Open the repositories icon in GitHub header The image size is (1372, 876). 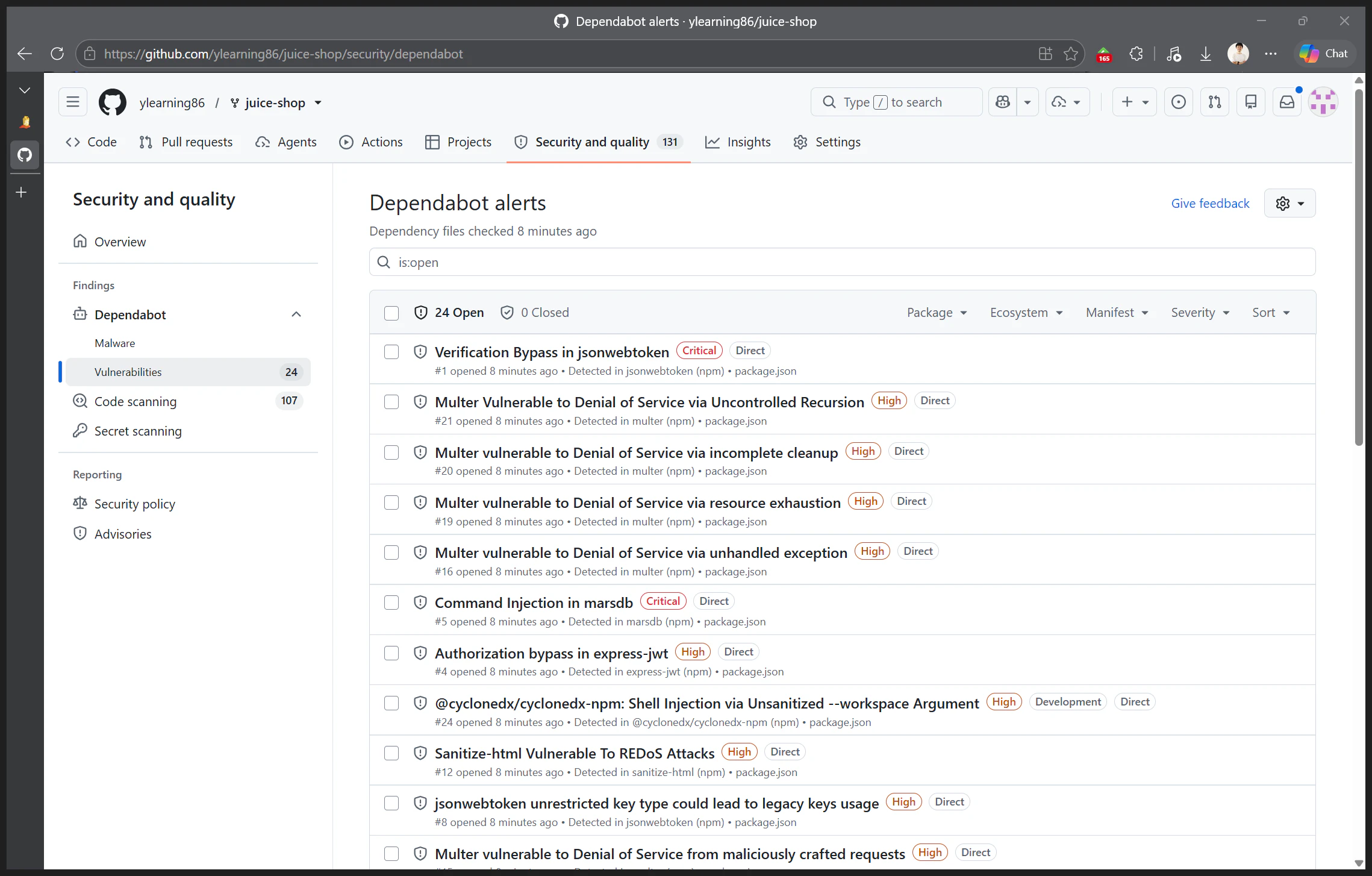(1251, 102)
